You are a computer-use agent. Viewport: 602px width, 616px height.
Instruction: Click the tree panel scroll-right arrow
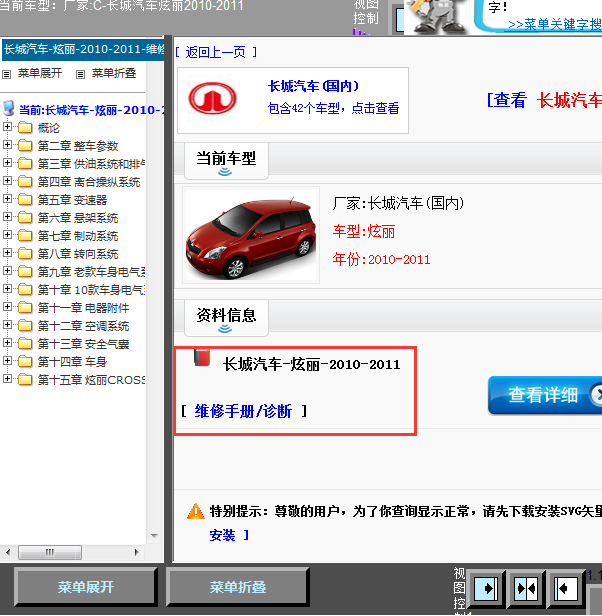tap(136, 552)
